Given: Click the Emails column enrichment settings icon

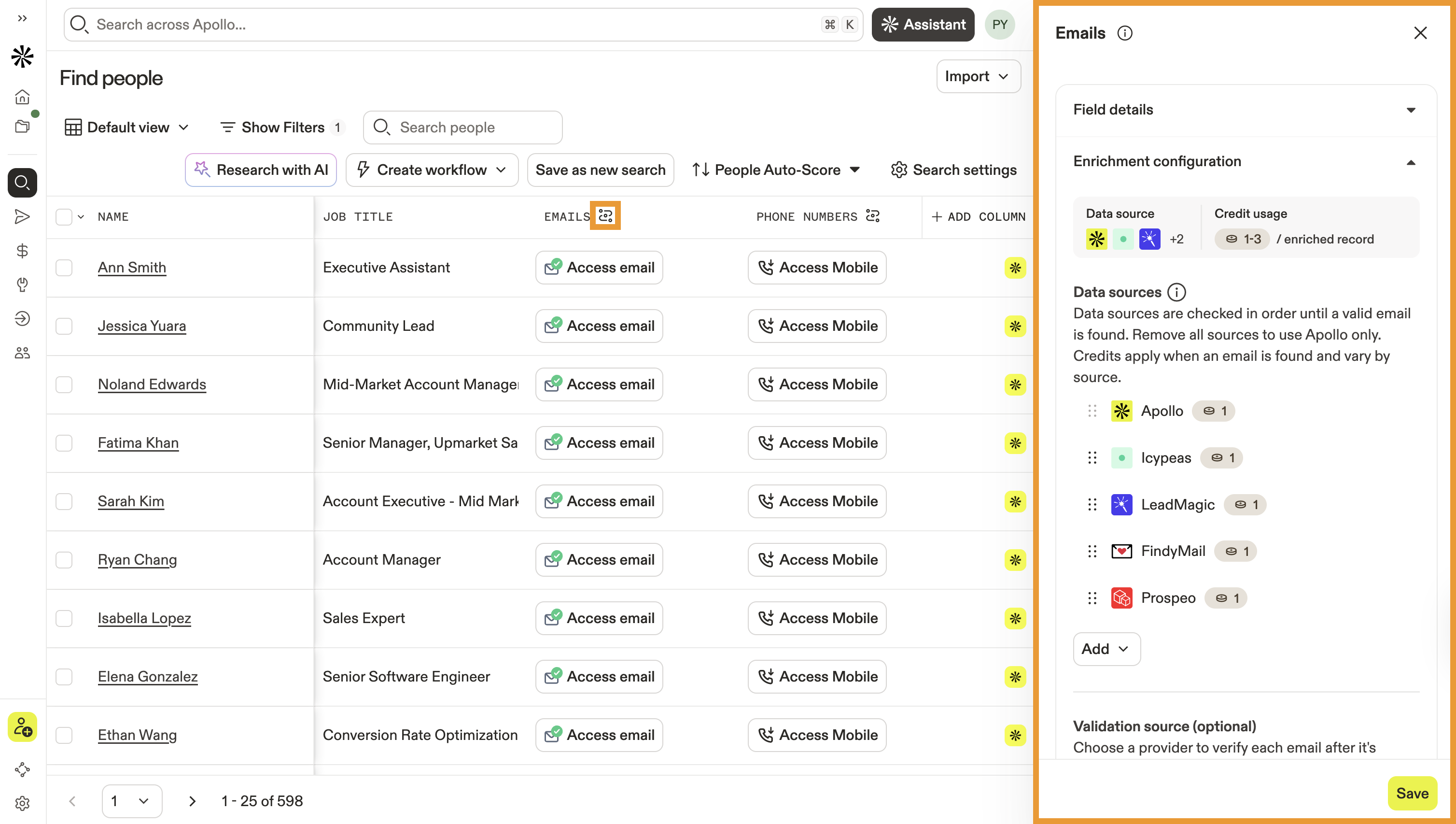Looking at the screenshot, I should click(x=605, y=215).
